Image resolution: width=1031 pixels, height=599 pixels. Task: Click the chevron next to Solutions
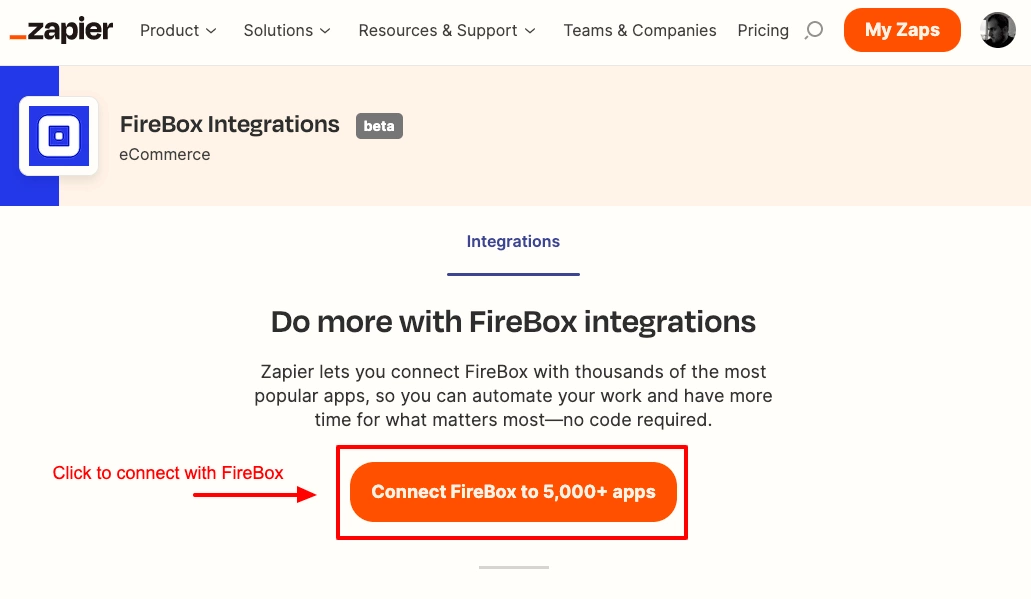(325, 31)
